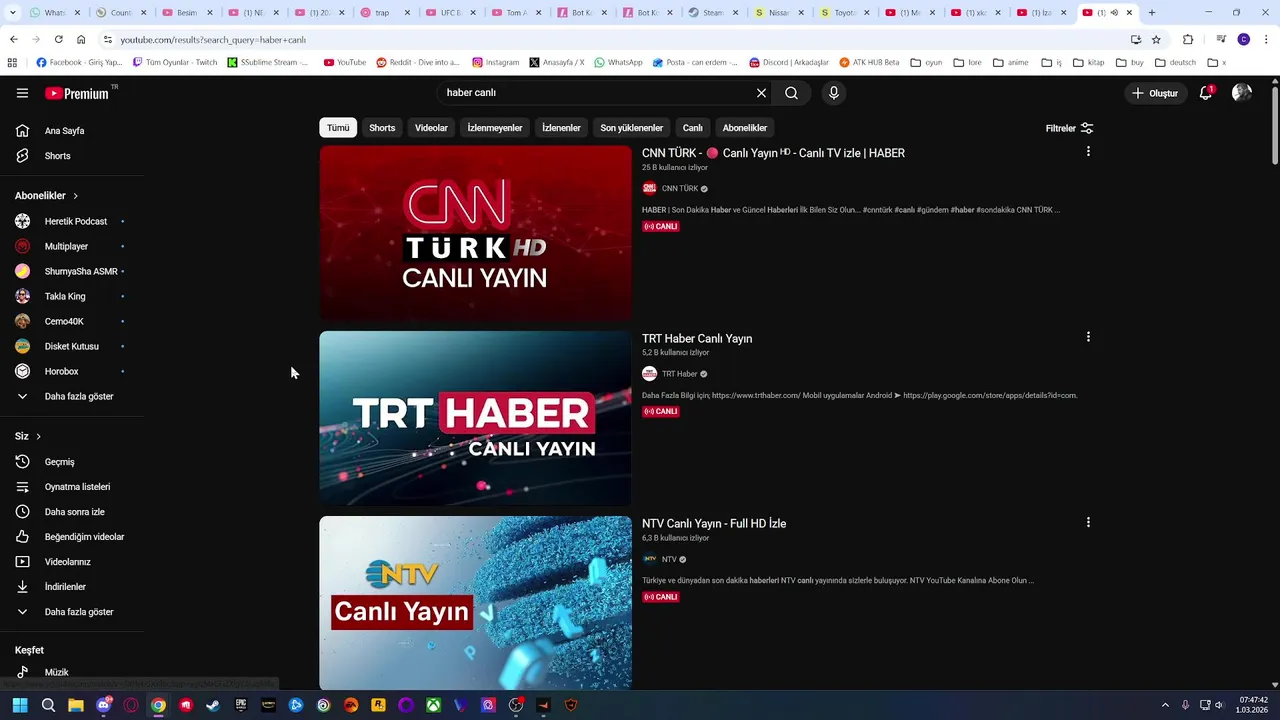Screen dimensions: 1280x720
Task: Select the Shorts filter chip
Action: pos(382,128)
